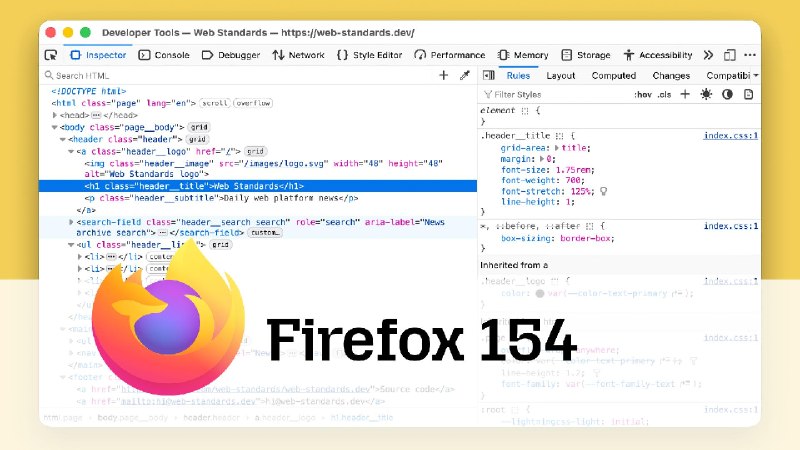The height and width of the screenshot is (450, 800).
Task: Expand the sidebar tabs overflow arrow
Action: (756, 76)
